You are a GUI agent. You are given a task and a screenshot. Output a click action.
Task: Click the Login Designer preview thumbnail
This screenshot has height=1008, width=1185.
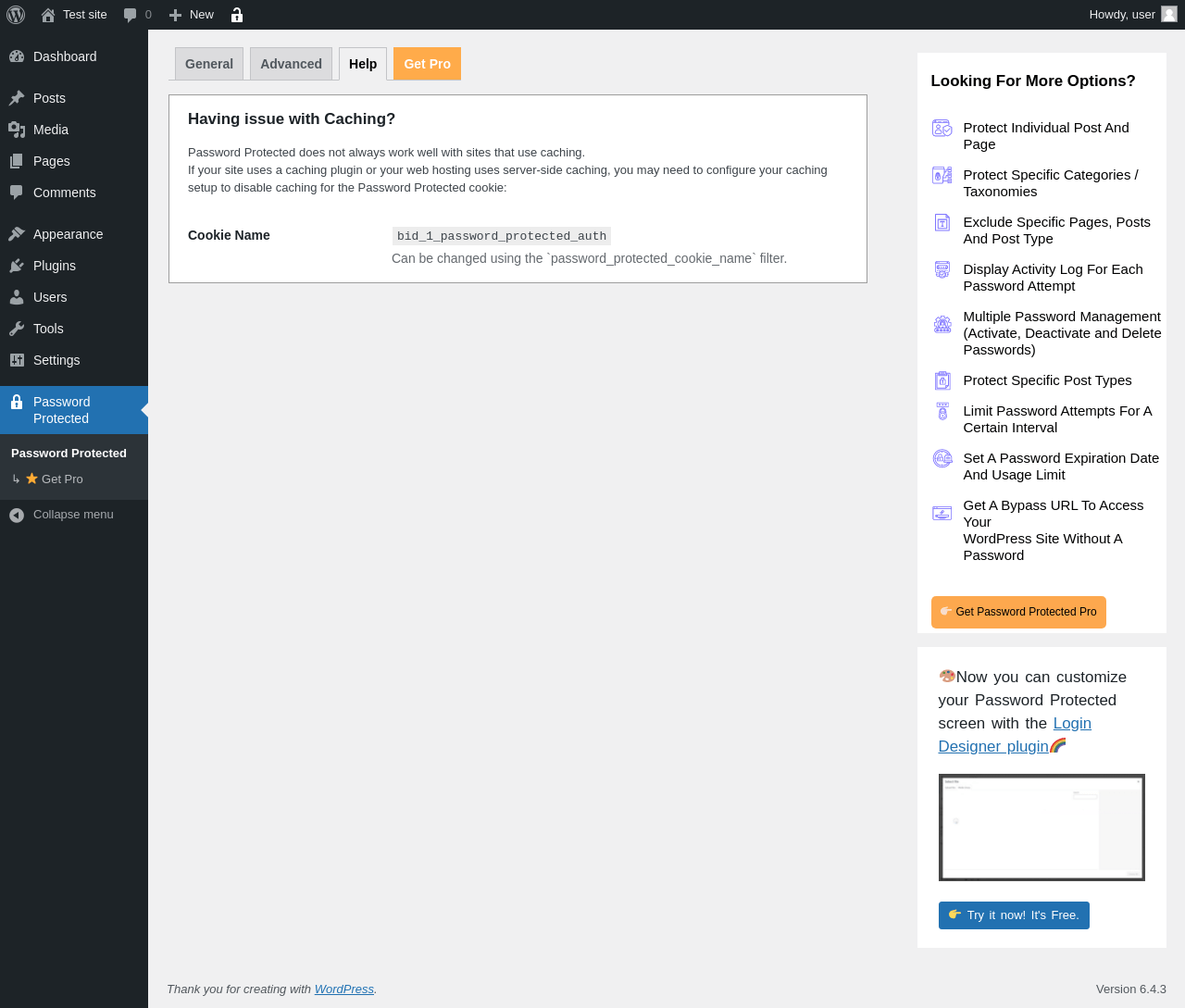coord(1042,828)
